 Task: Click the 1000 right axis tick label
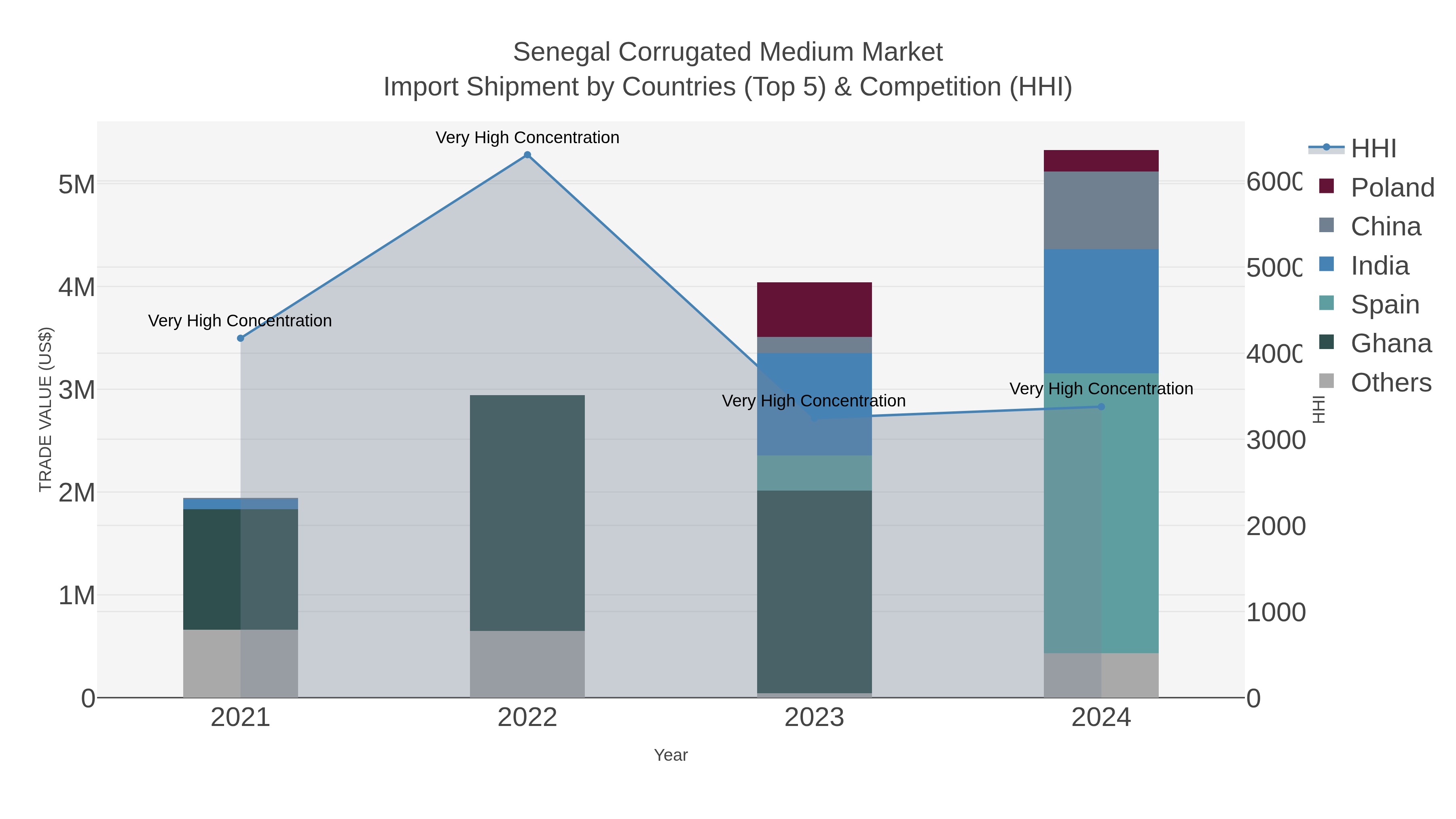click(x=1276, y=613)
